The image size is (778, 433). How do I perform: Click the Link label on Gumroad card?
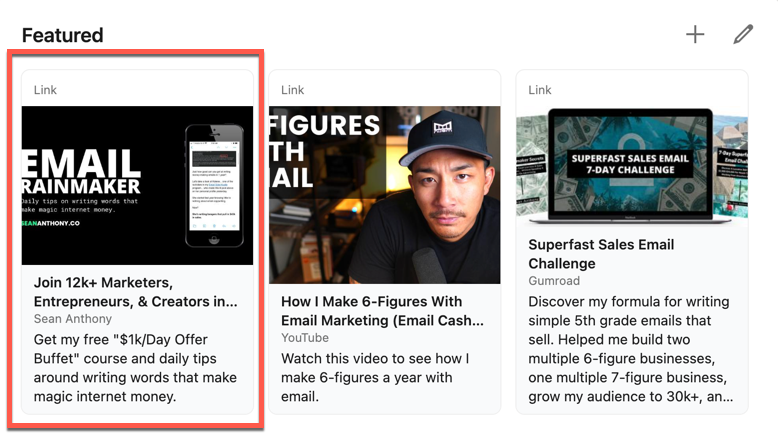[x=539, y=90]
